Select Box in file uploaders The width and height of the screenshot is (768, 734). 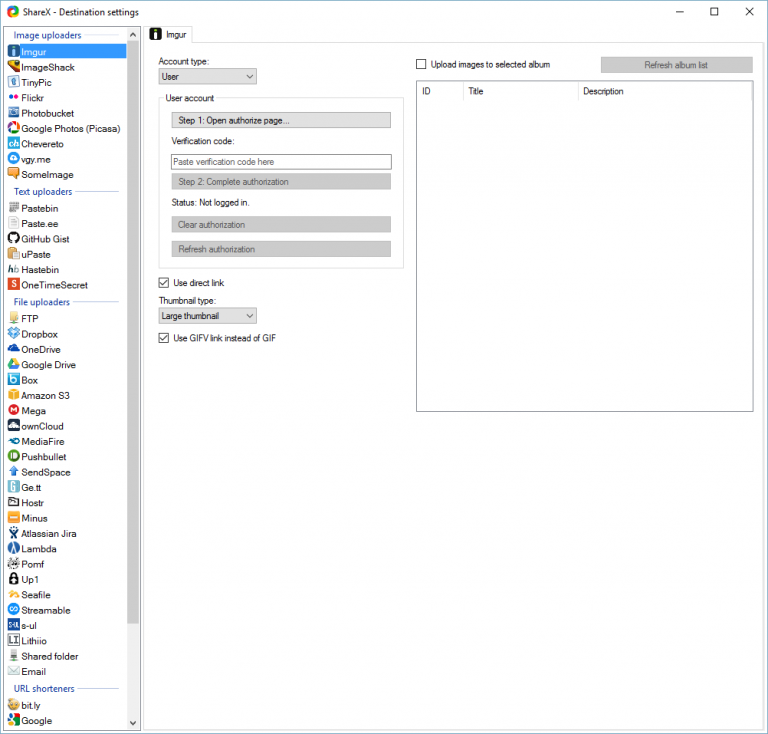click(23, 380)
